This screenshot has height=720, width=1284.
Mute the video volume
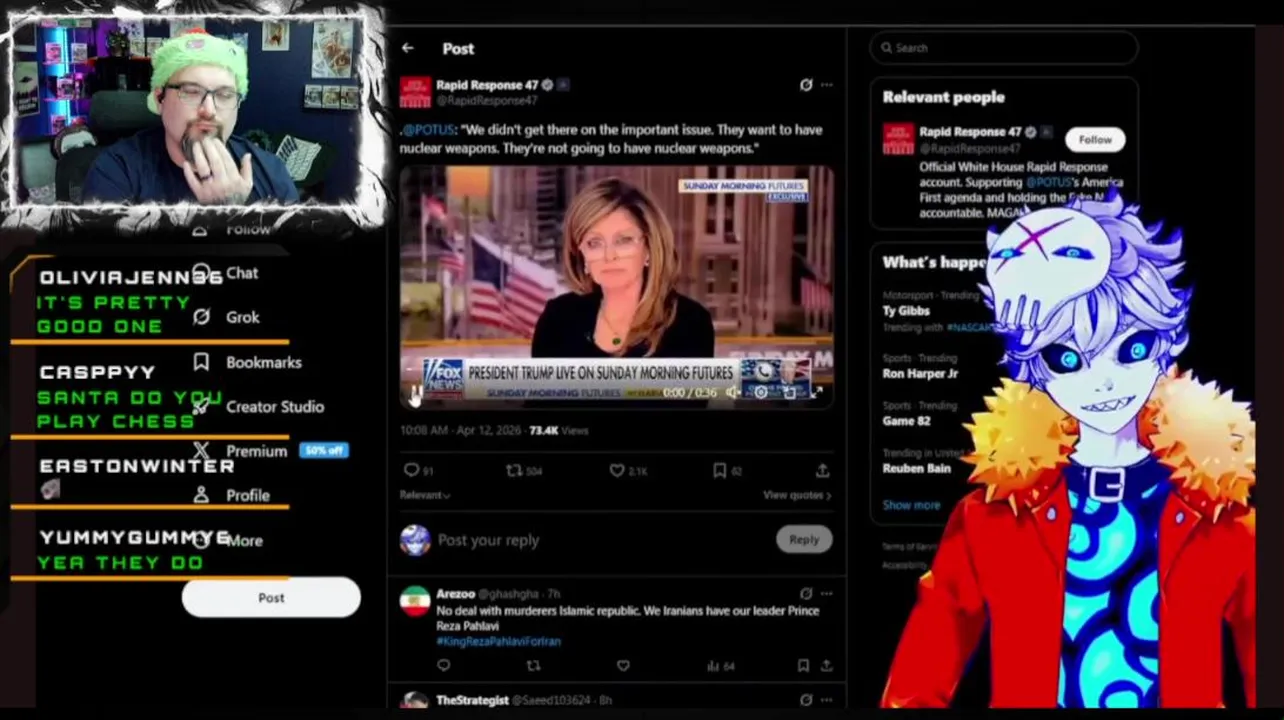[734, 393]
